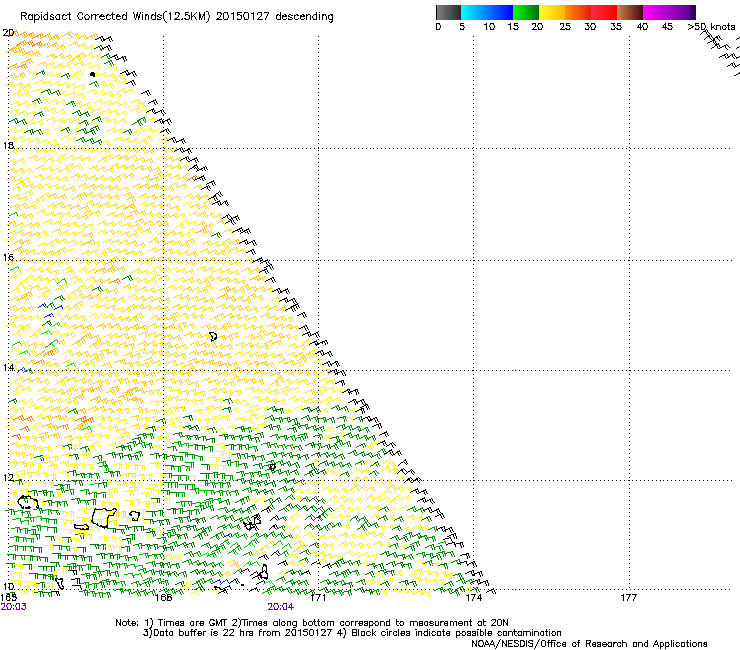Image resolution: width=740 pixels, height=650 pixels.
Task: Click the '>50 knots' legend label
Action: pos(711,26)
